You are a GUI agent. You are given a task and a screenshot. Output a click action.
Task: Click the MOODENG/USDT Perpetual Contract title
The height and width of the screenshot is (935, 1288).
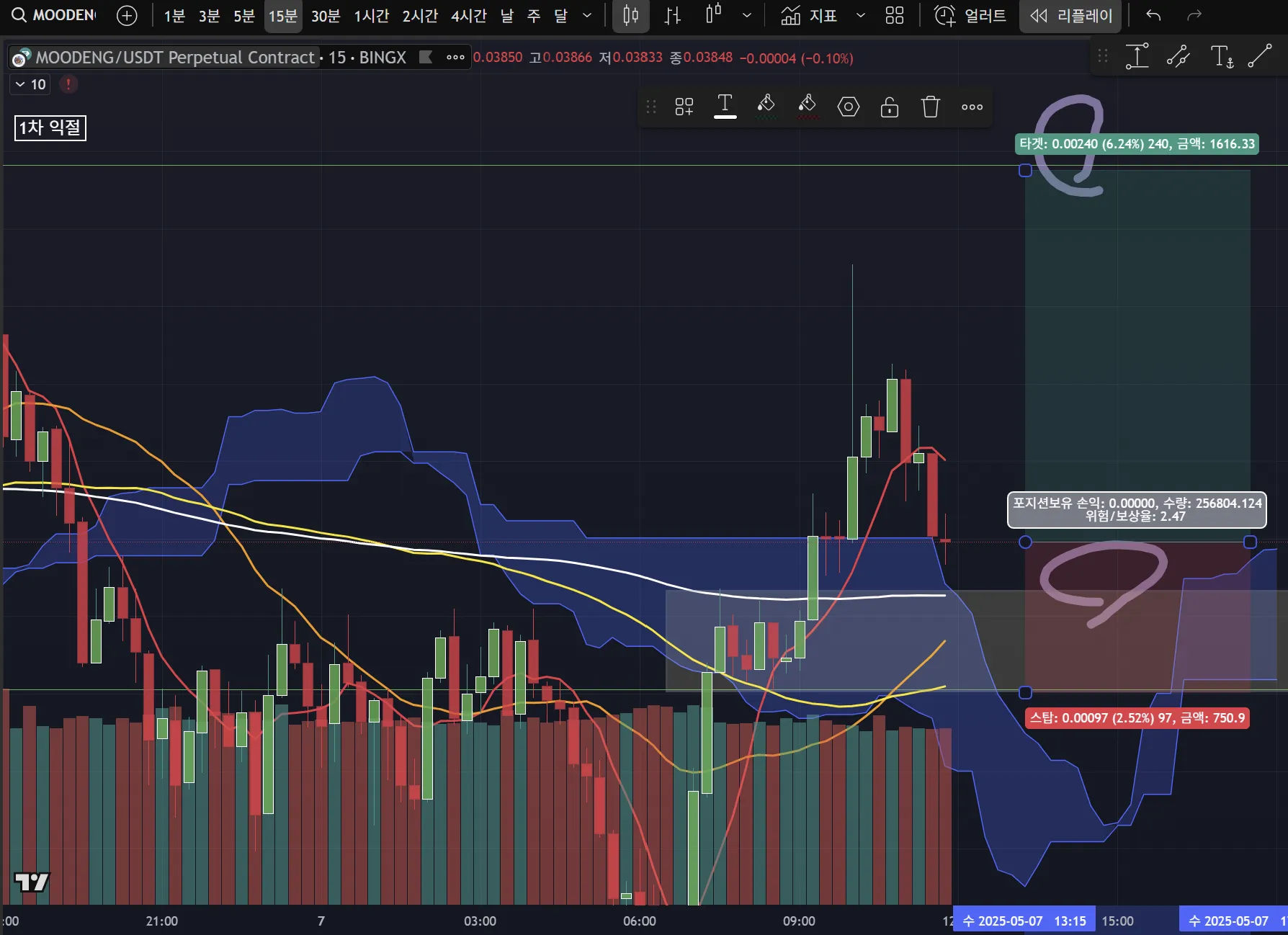(x=175, y=58)
